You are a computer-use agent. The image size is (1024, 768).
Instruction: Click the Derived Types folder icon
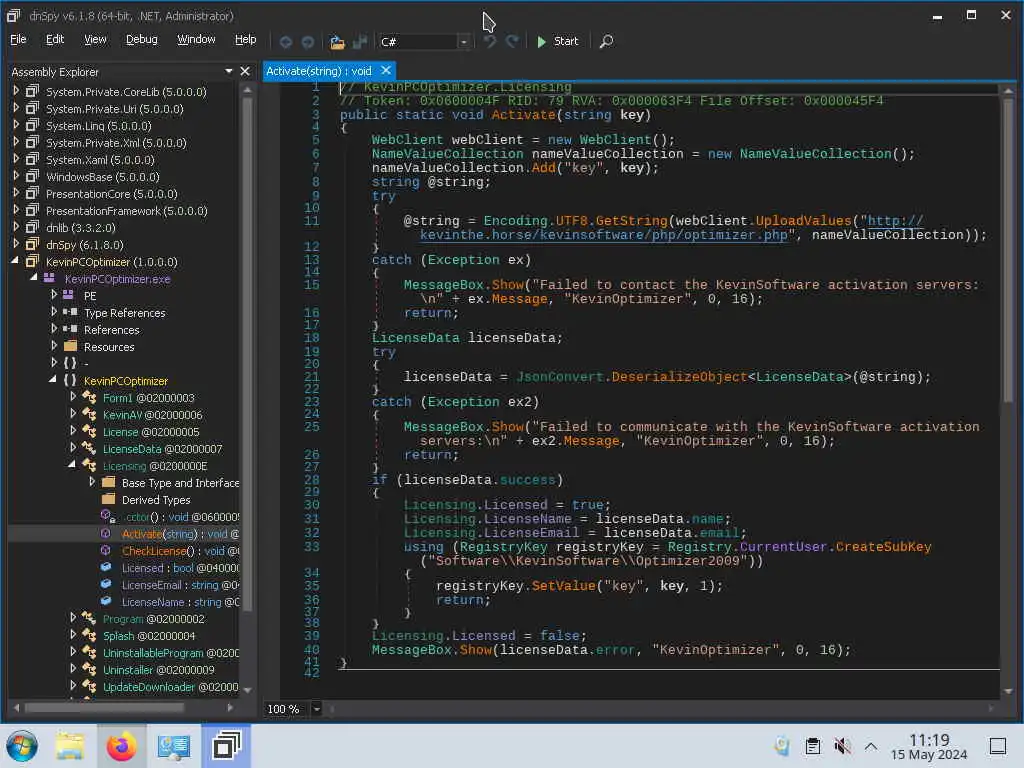tap(108, 499)
